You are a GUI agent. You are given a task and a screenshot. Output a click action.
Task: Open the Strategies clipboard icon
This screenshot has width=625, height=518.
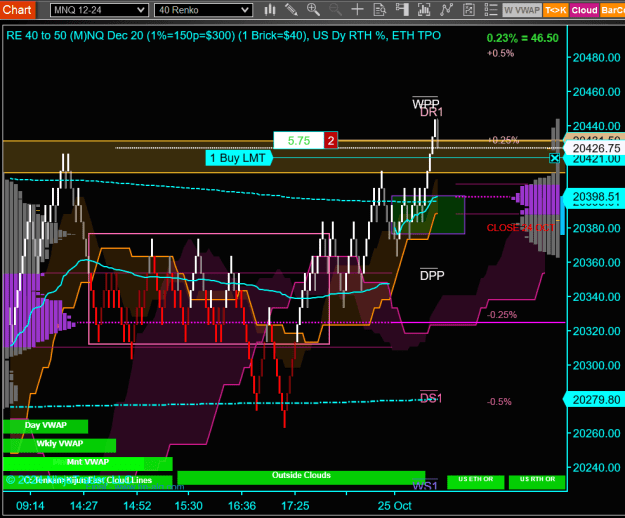point(469,10)
